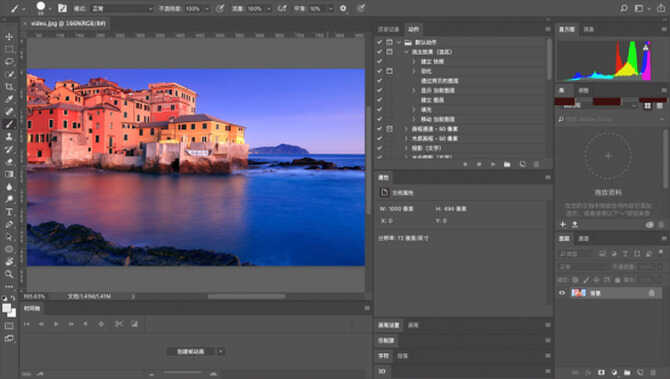
Task: Select the Zoom tool in the toolbar
Action: point(9,274)
